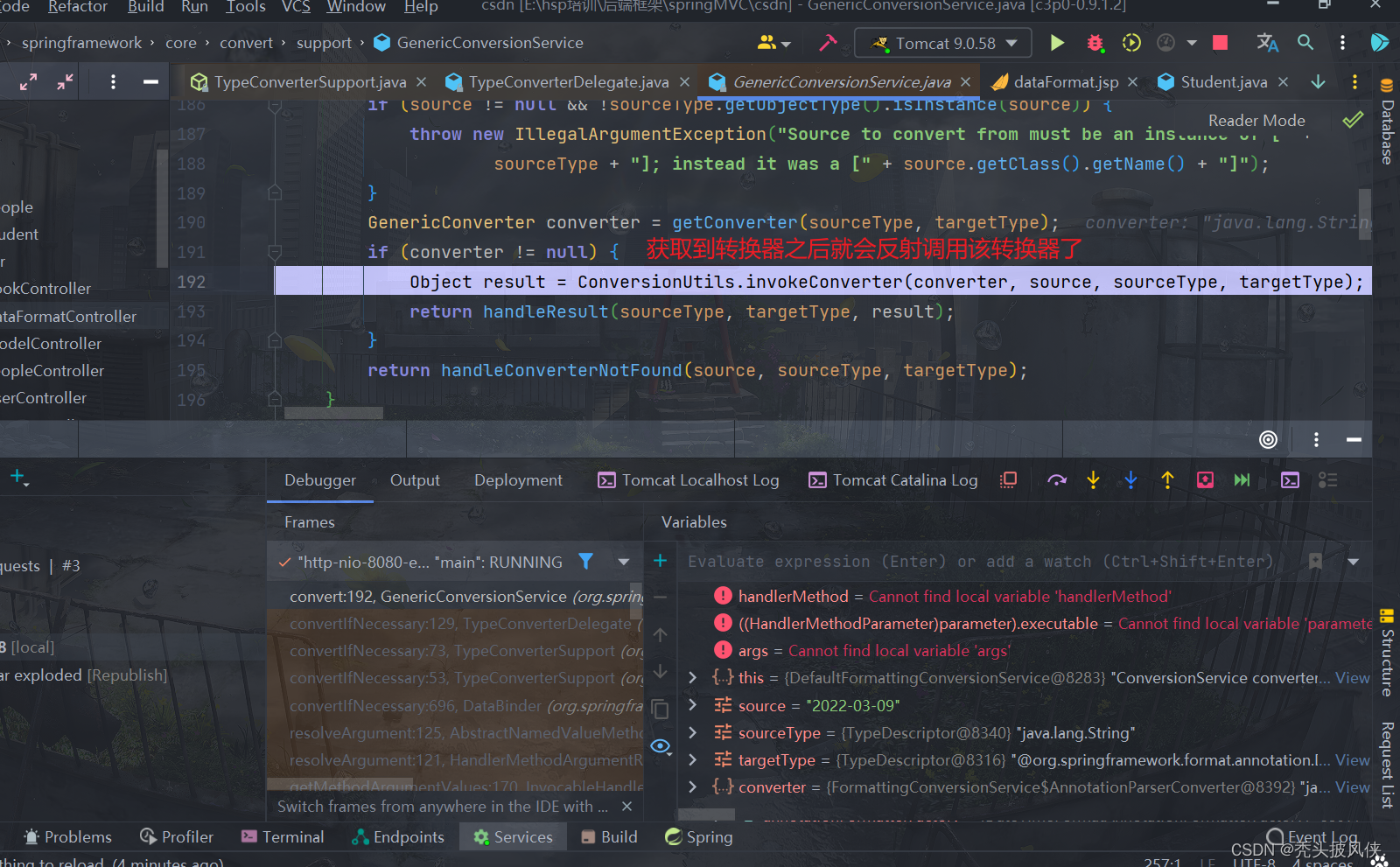This screenshot has height=867, width=1400.
Task: Expand the 'sourceType' variable node
Action: pos(693,732)
